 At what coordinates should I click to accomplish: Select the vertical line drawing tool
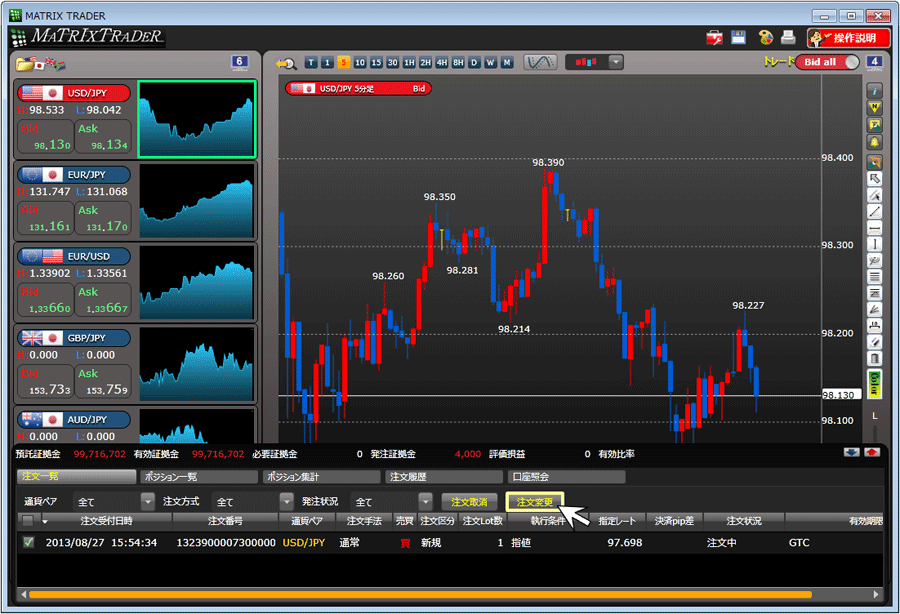(874, 244)
